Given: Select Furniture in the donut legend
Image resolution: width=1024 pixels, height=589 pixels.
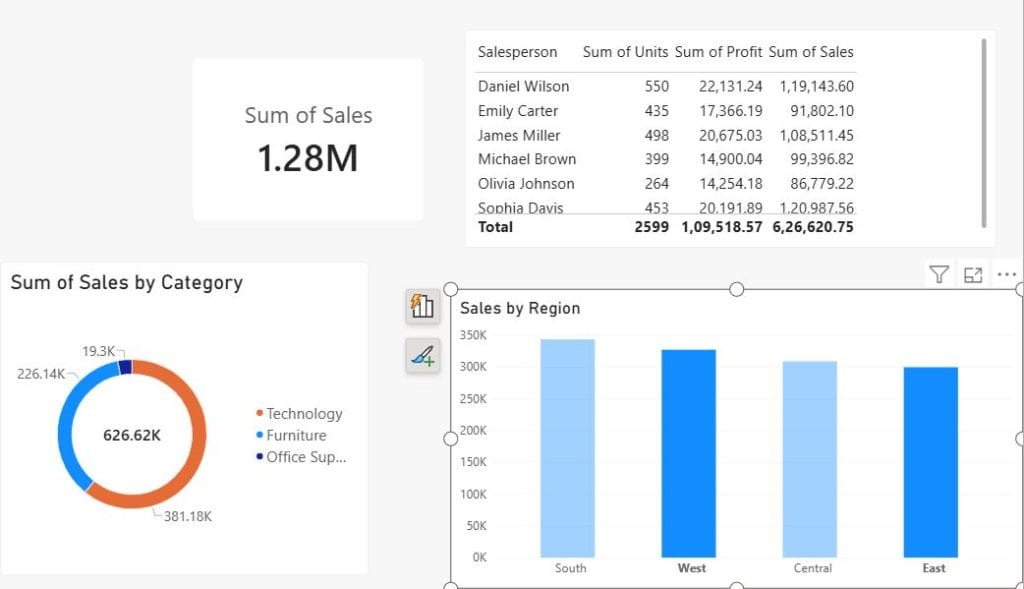Looking at the screenshot, I should (x=292, y=435).
